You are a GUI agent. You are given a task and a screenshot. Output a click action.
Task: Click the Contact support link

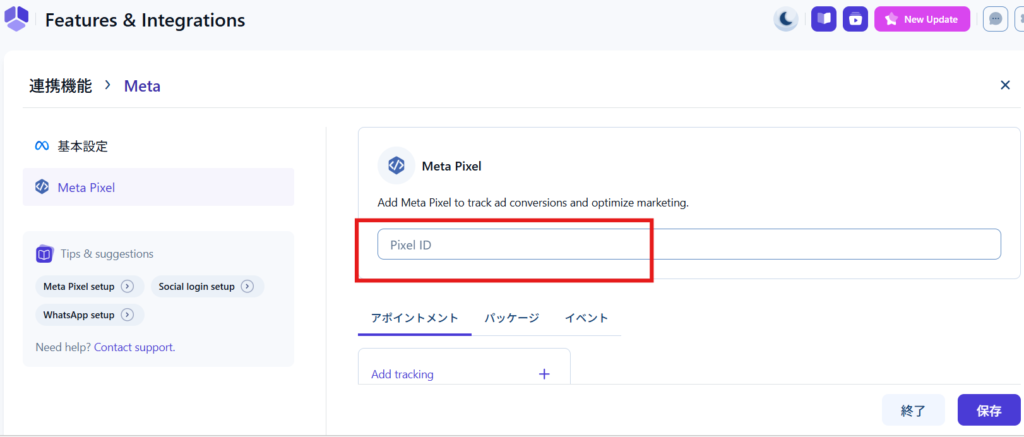[x=134, y=347]
